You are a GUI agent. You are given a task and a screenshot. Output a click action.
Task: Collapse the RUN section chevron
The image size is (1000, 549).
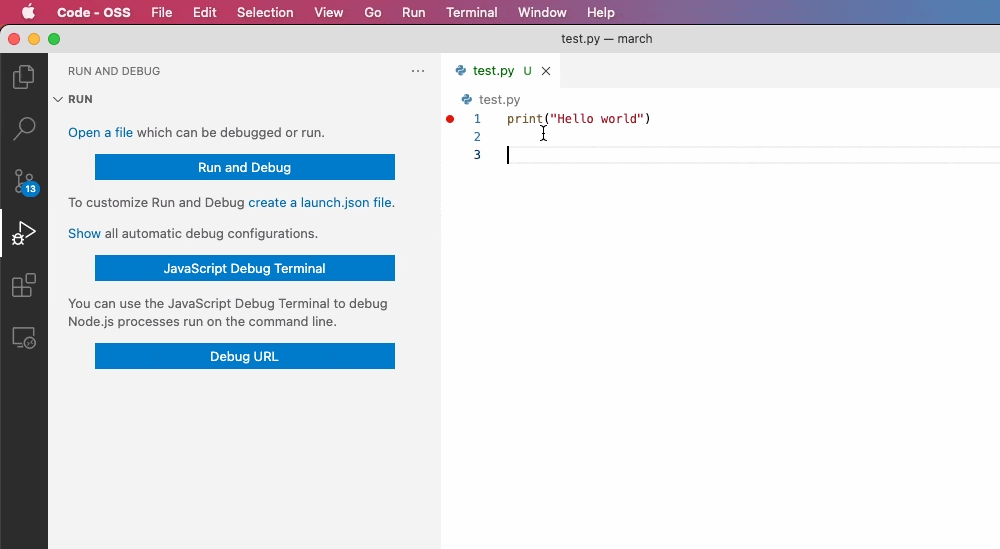(57, 100)
